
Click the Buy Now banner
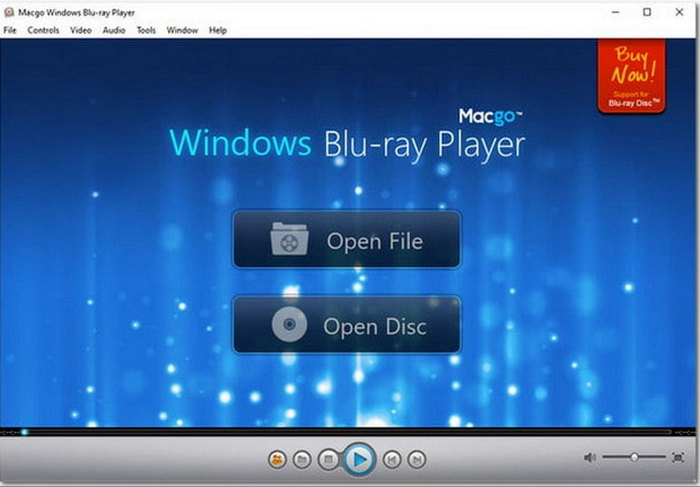coord(632,76)
